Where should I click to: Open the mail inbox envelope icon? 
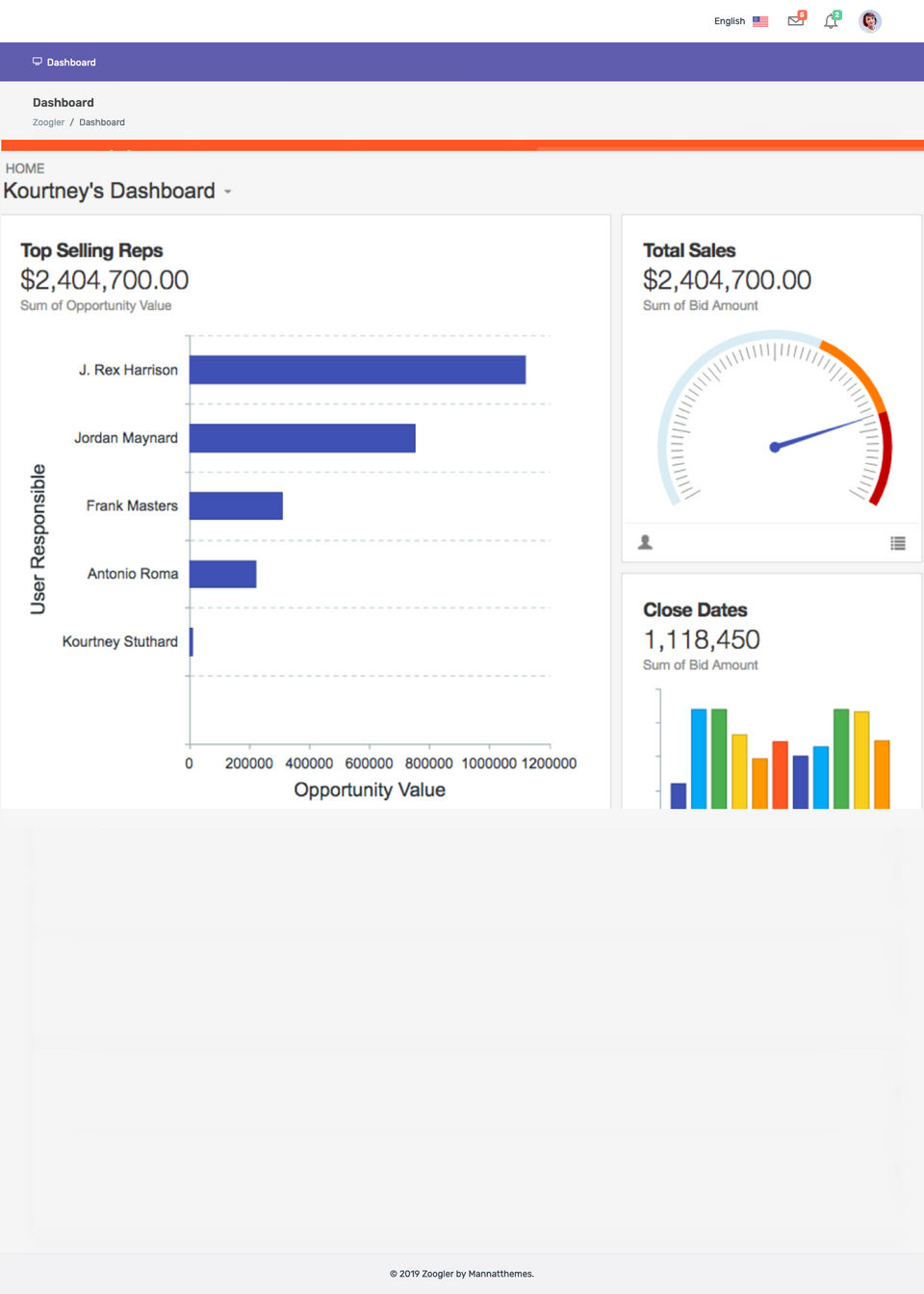click(795, 20)
